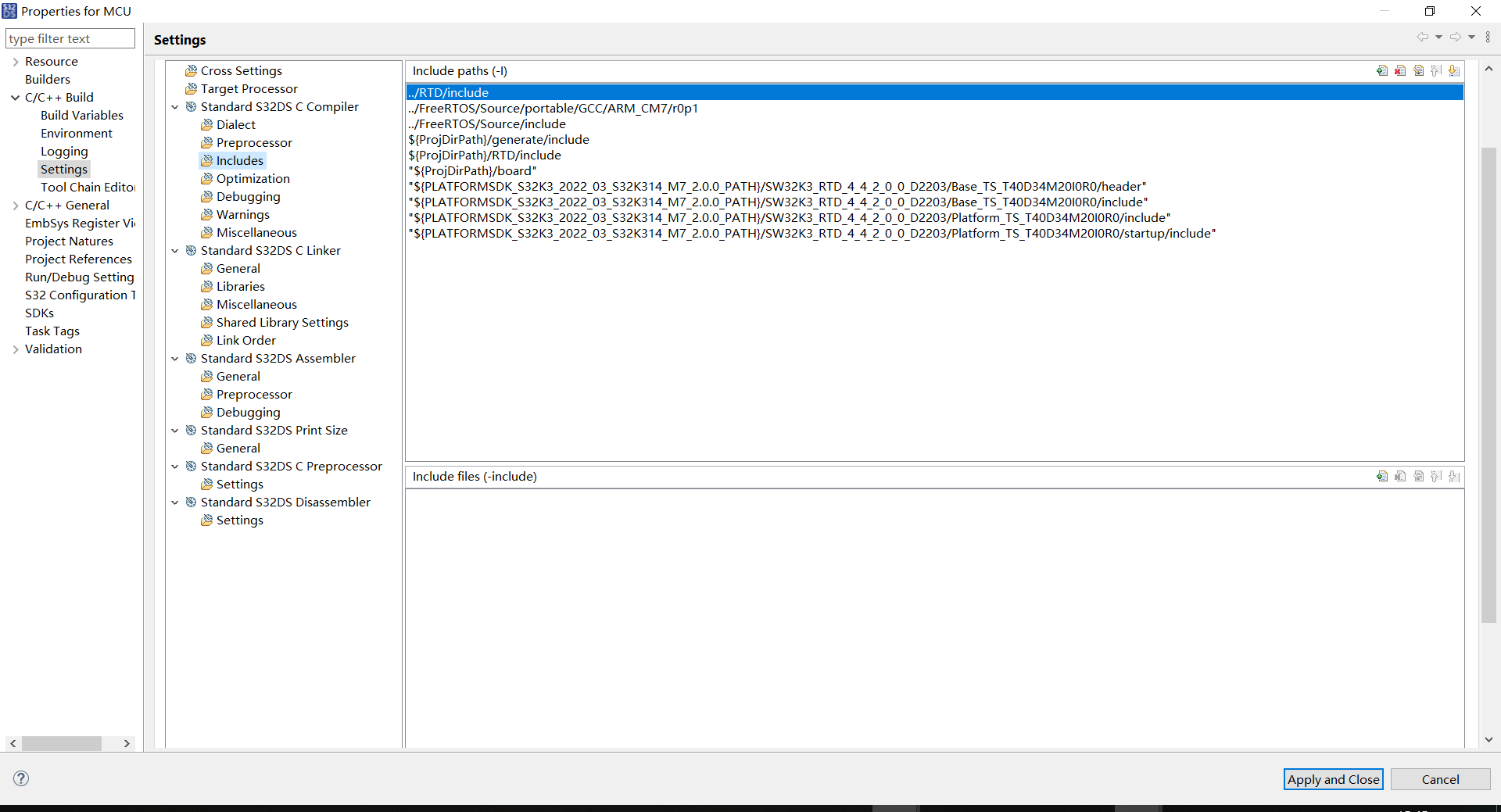Image resolution: width=1501 pixels, height=812 pixels.
Task: Click the filter text input field
Action: tap(70, 38)
